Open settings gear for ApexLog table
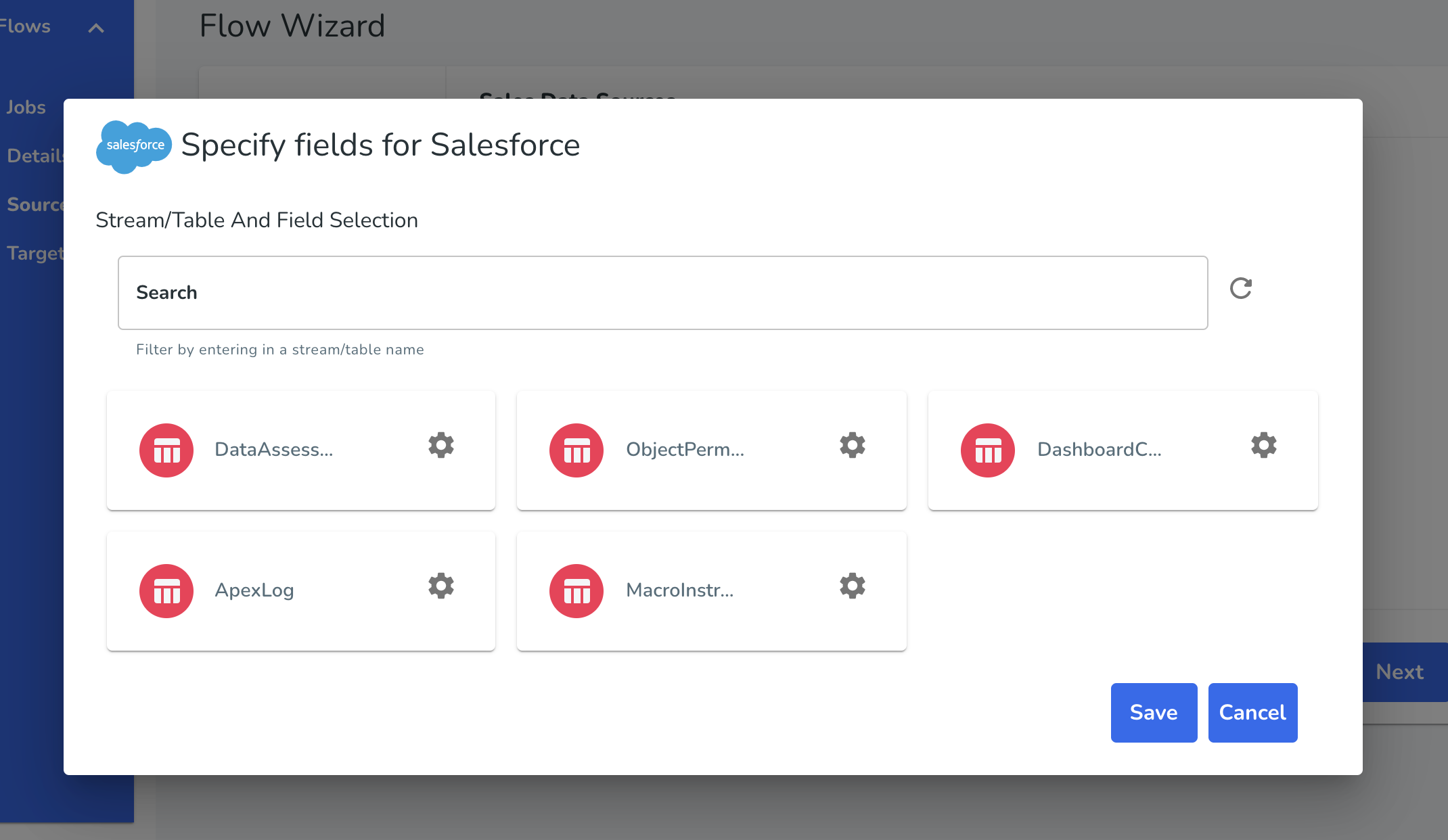1448x840 pixels. 441,586
